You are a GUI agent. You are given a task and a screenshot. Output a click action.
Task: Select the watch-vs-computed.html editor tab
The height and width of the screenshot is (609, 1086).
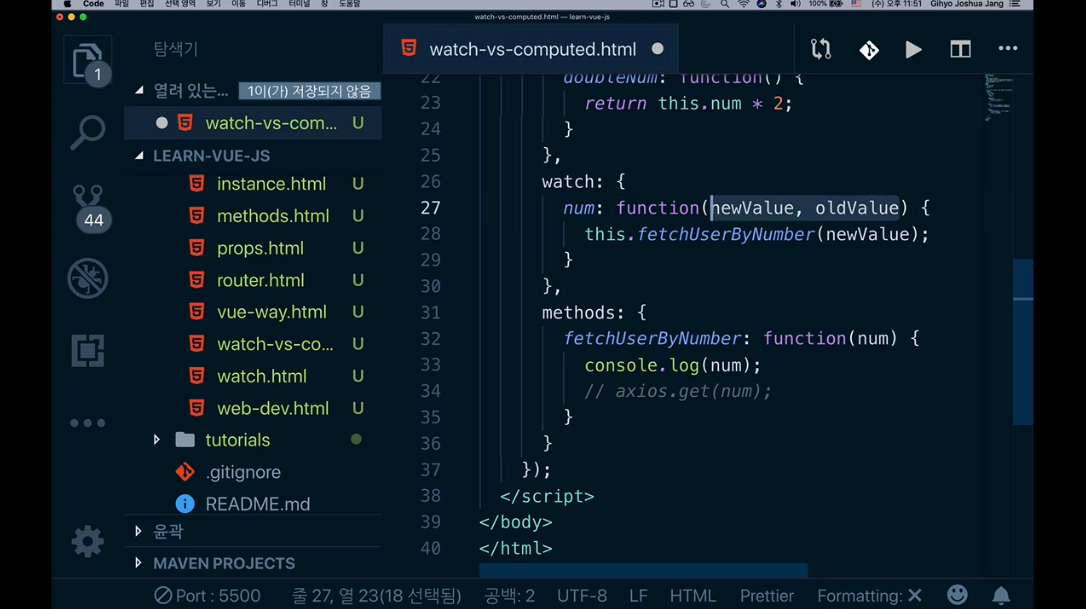531,49
